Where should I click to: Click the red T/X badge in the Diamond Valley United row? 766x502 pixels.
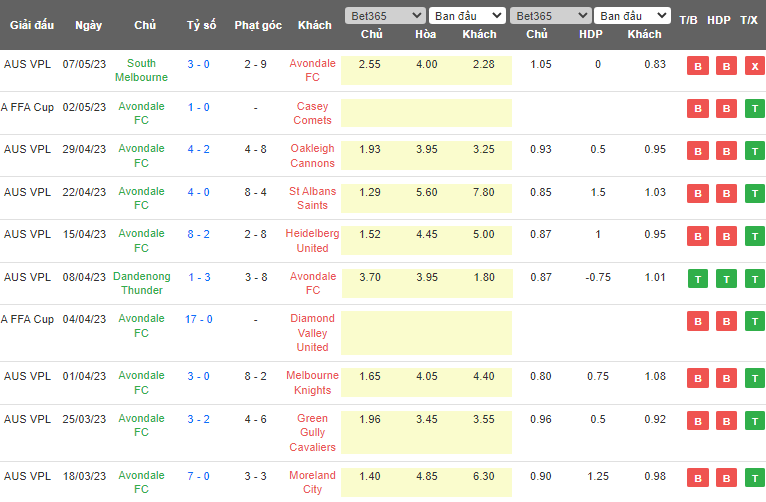click(753, 321)
